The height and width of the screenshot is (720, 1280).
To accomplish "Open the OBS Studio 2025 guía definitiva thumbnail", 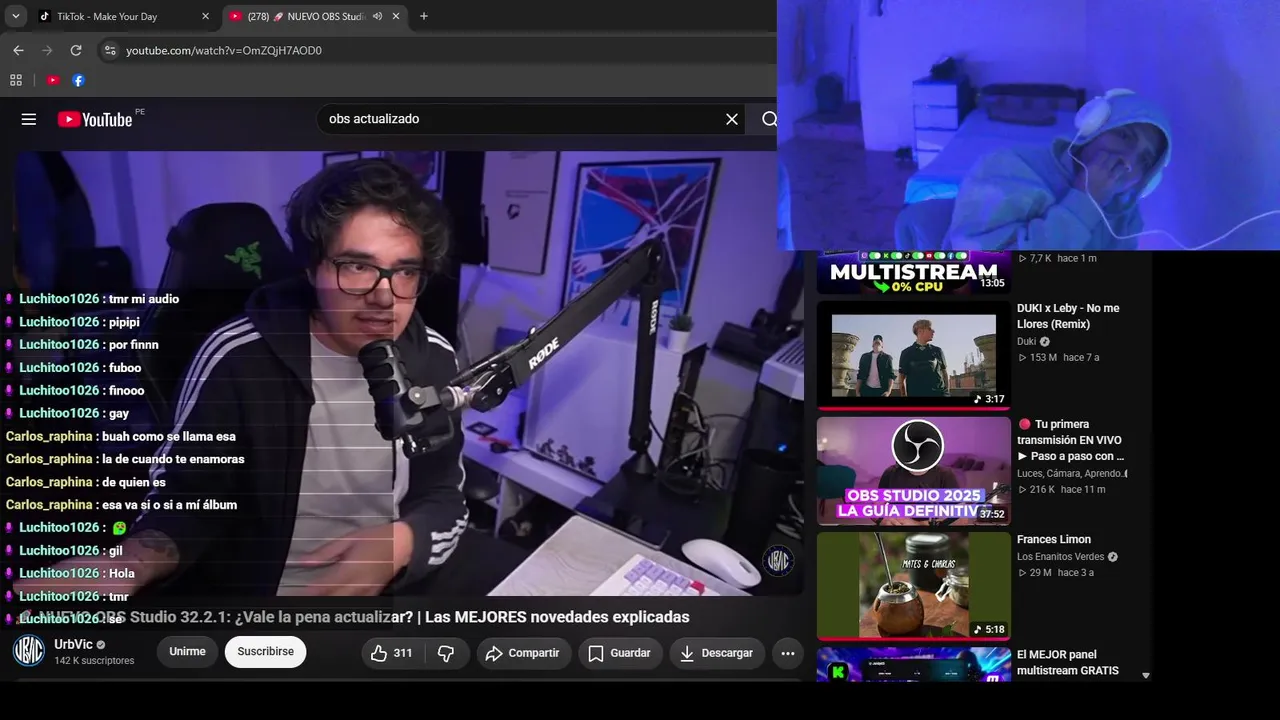I will pos(914,470).
